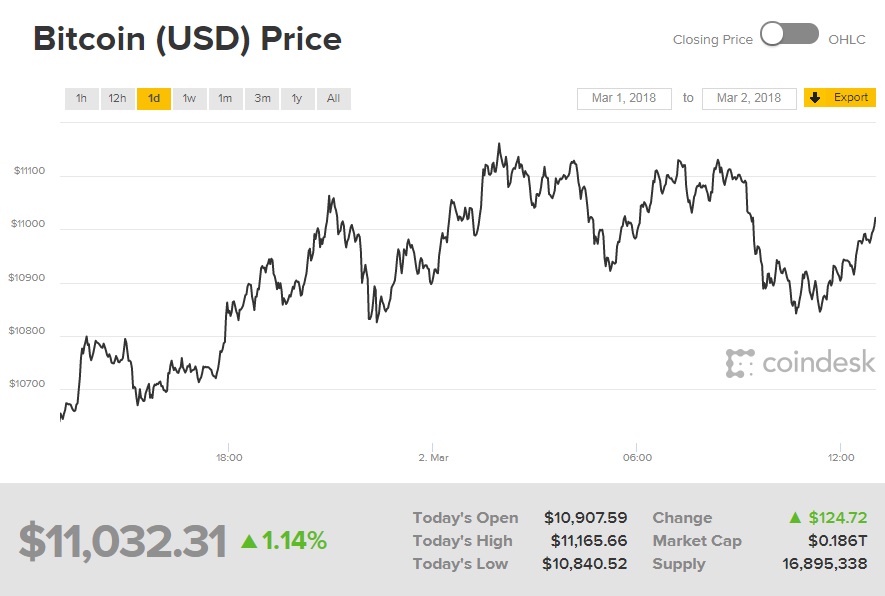Display All-time price history
Image resolution: width=885 pixels, height=596 pixels.
pos(333,98)
